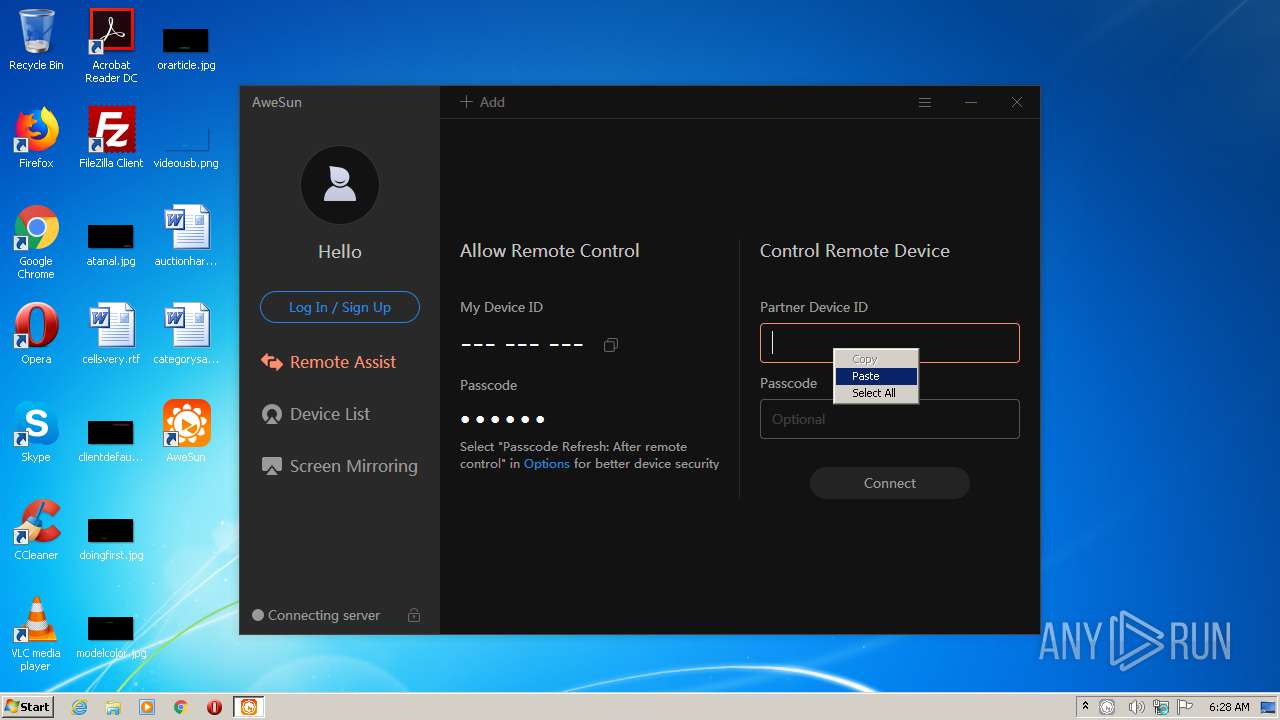Select the VLC media player desktop icon
Screen dimensions: 1280x720
pos(36,634)
